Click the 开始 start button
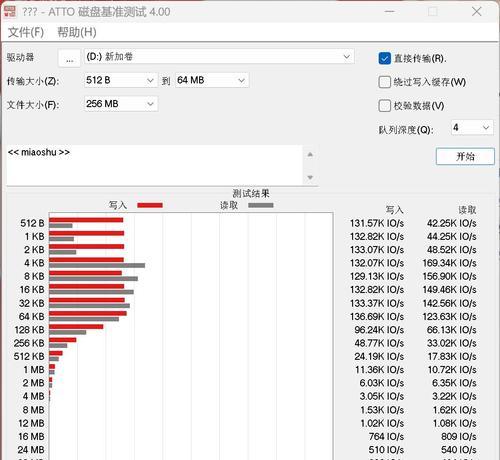Image resolution: width=500 pixels, height=460 pixels. [x=465, y=156]
